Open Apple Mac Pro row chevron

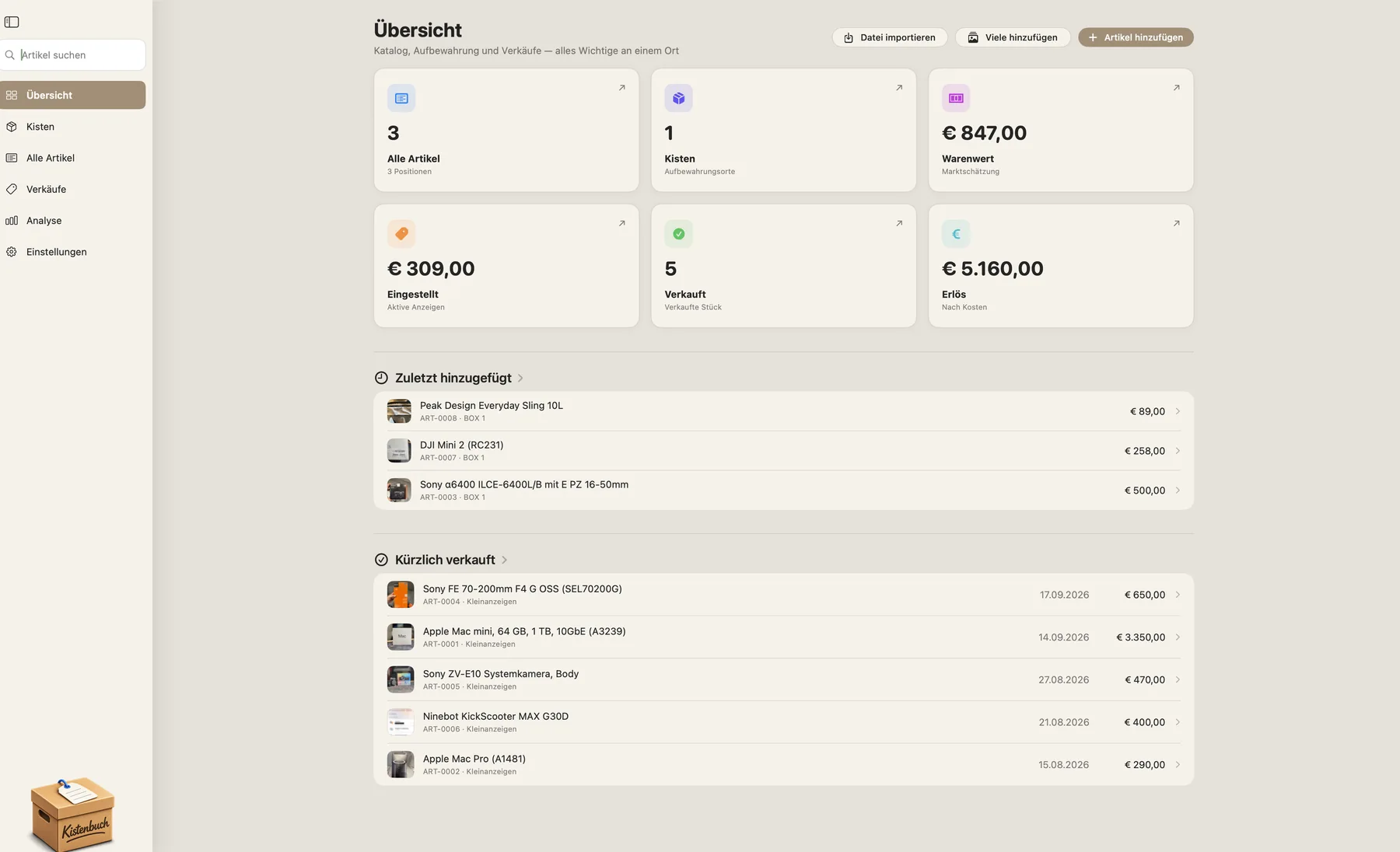pyautogui.click(x=1178, y=765)
